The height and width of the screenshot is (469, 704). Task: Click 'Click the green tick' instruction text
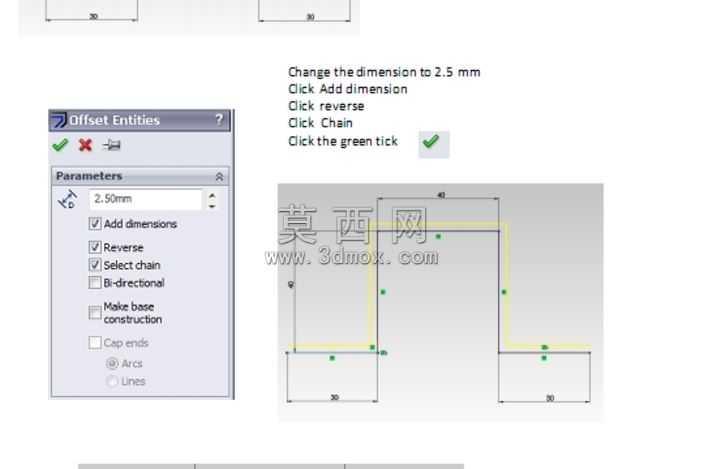[x=343, y=141]
